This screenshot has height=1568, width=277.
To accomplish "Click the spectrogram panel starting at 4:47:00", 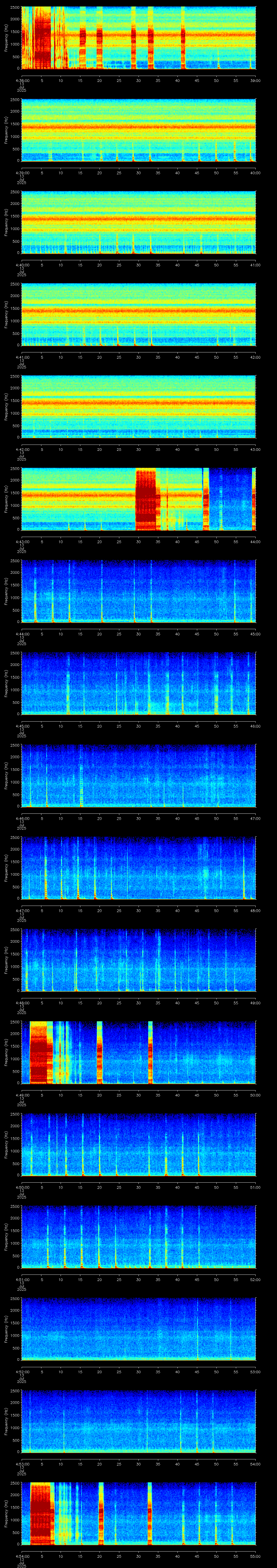I will (139, 868).
